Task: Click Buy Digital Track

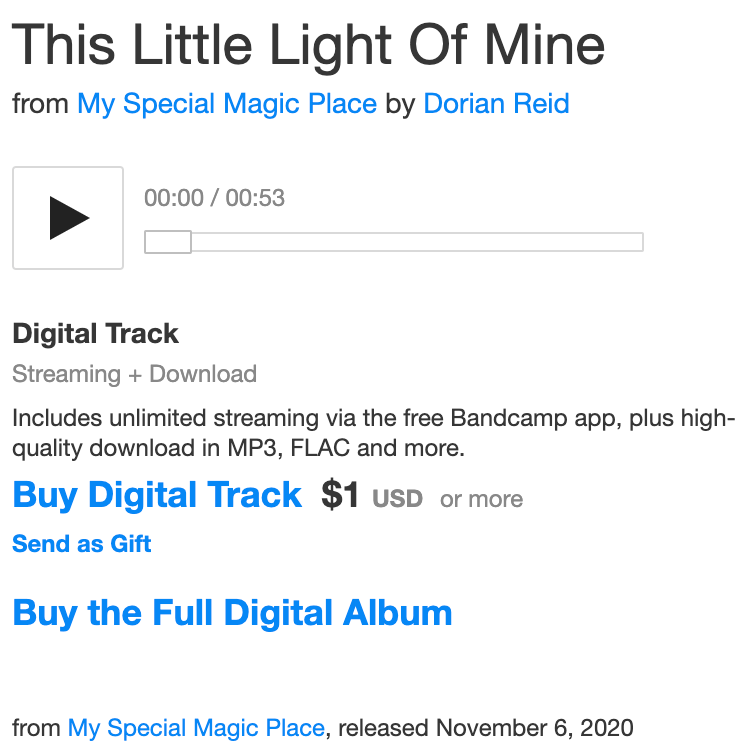Action: (157, 495)
